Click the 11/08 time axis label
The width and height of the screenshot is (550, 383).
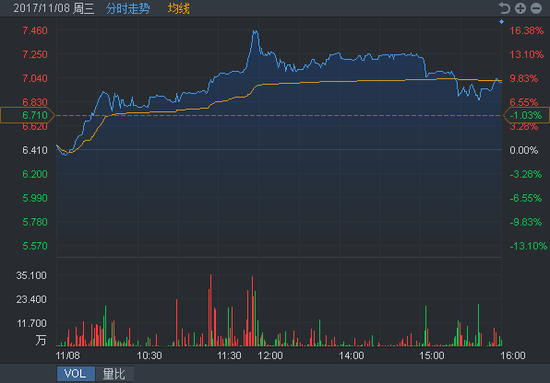click(68, 356)
